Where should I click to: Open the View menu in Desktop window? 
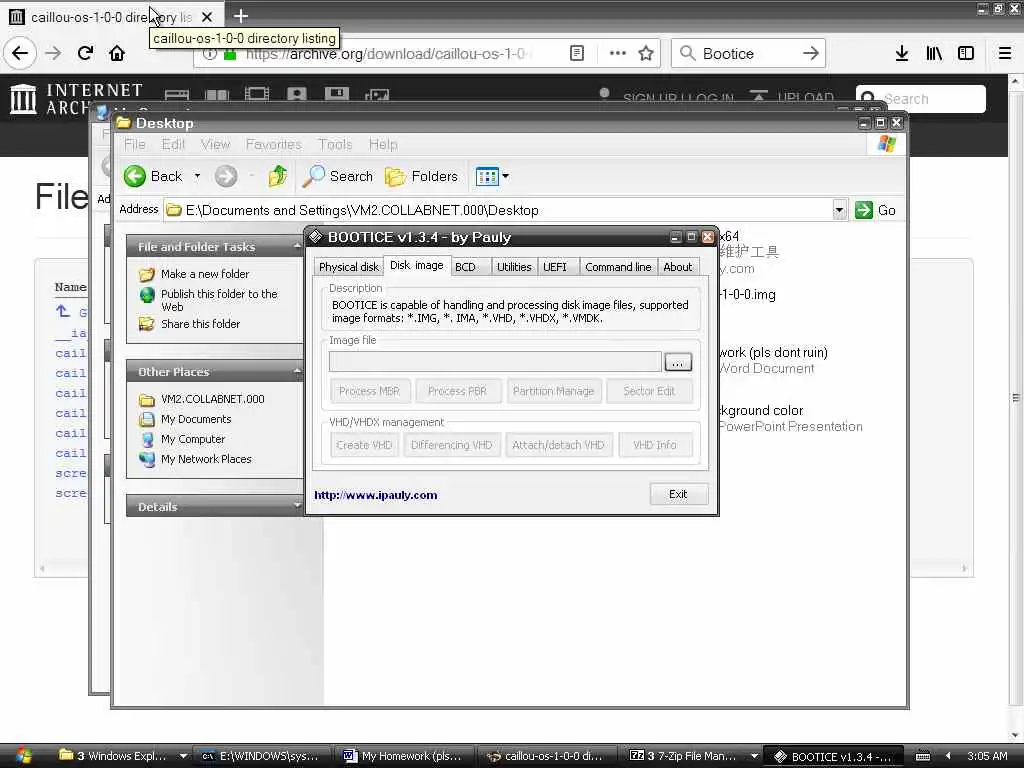tap(215, 144)
